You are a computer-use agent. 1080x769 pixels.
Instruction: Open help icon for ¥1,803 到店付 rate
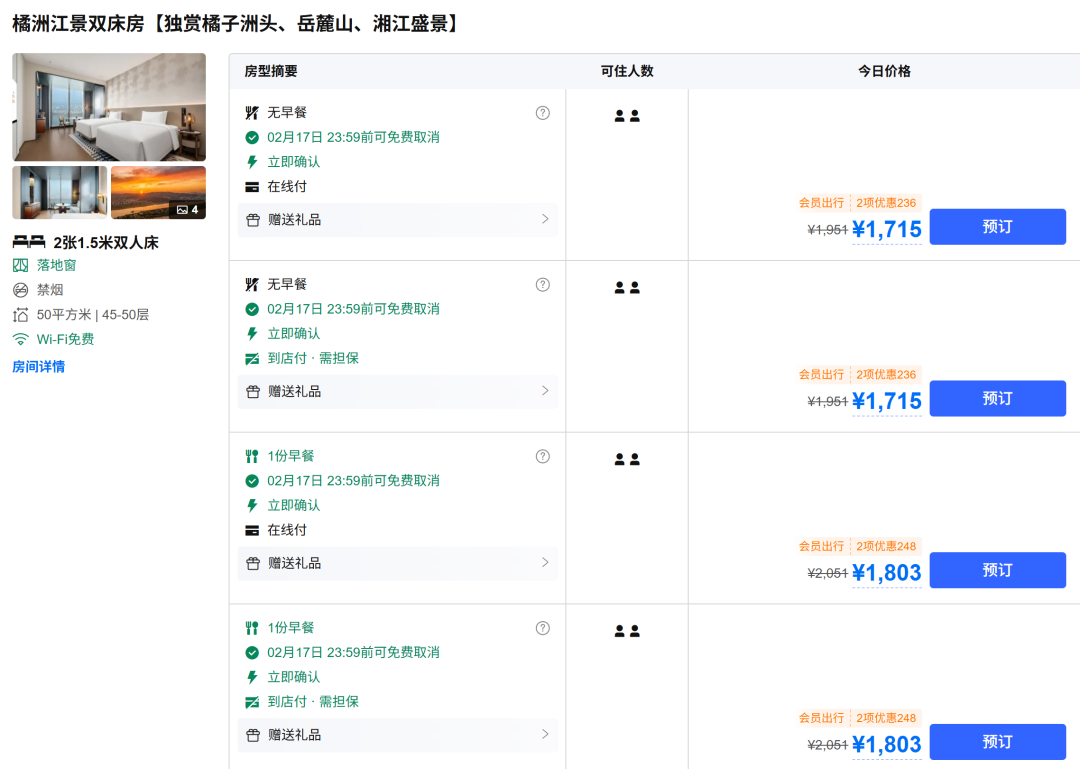point(543,628)
